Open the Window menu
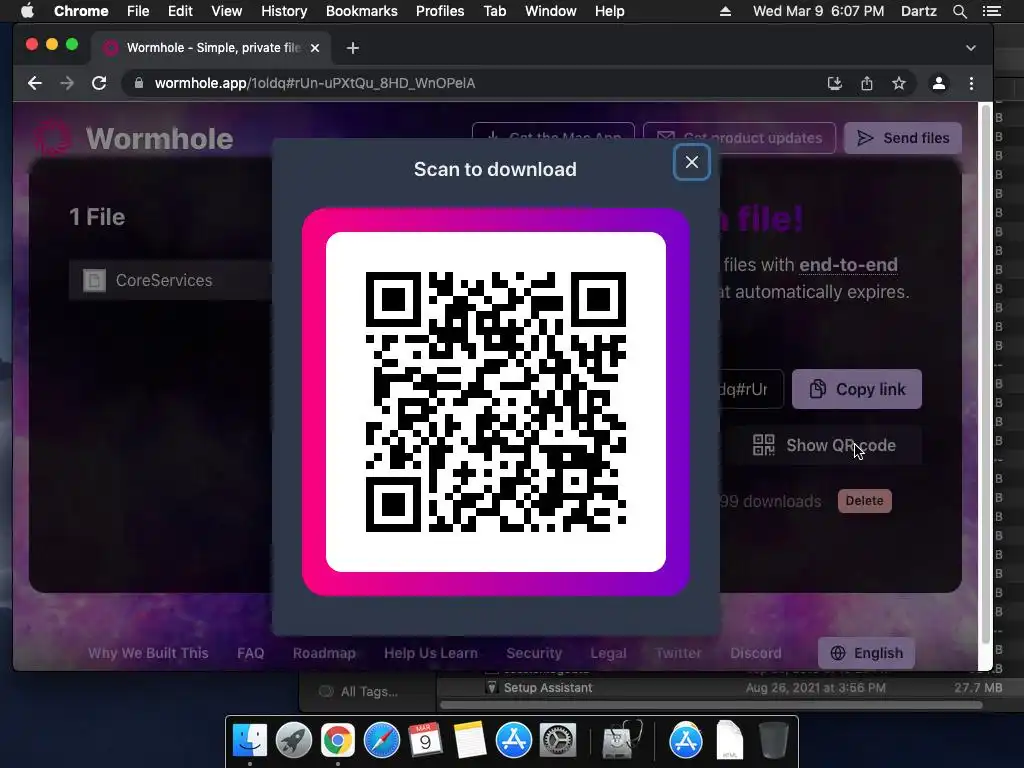This screenshot has width=1024, height=768. [x=551, y=11]
